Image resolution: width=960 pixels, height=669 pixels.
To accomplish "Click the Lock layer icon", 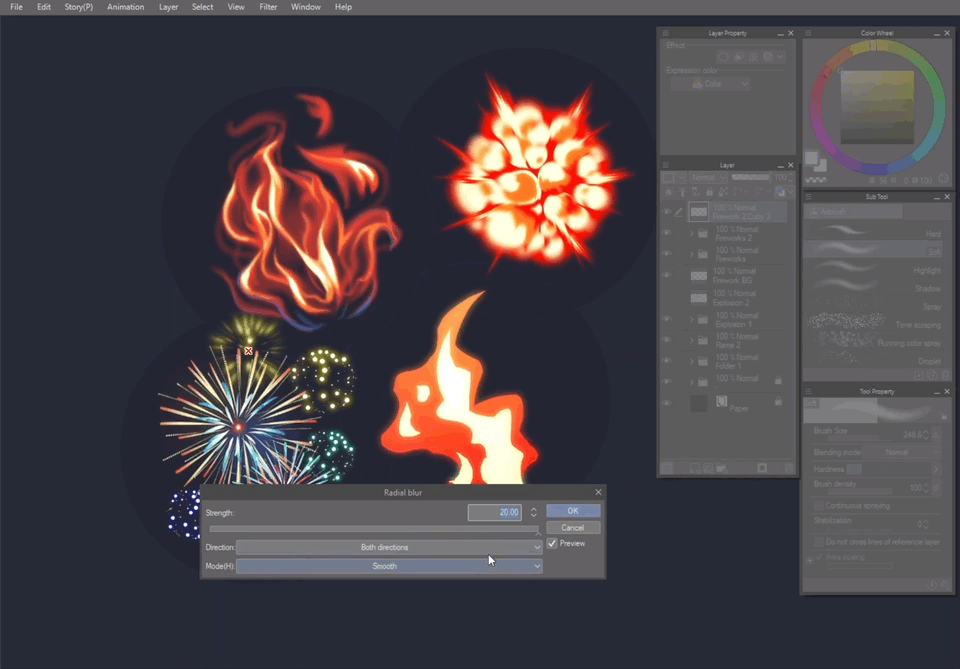I will click(710, 192).
